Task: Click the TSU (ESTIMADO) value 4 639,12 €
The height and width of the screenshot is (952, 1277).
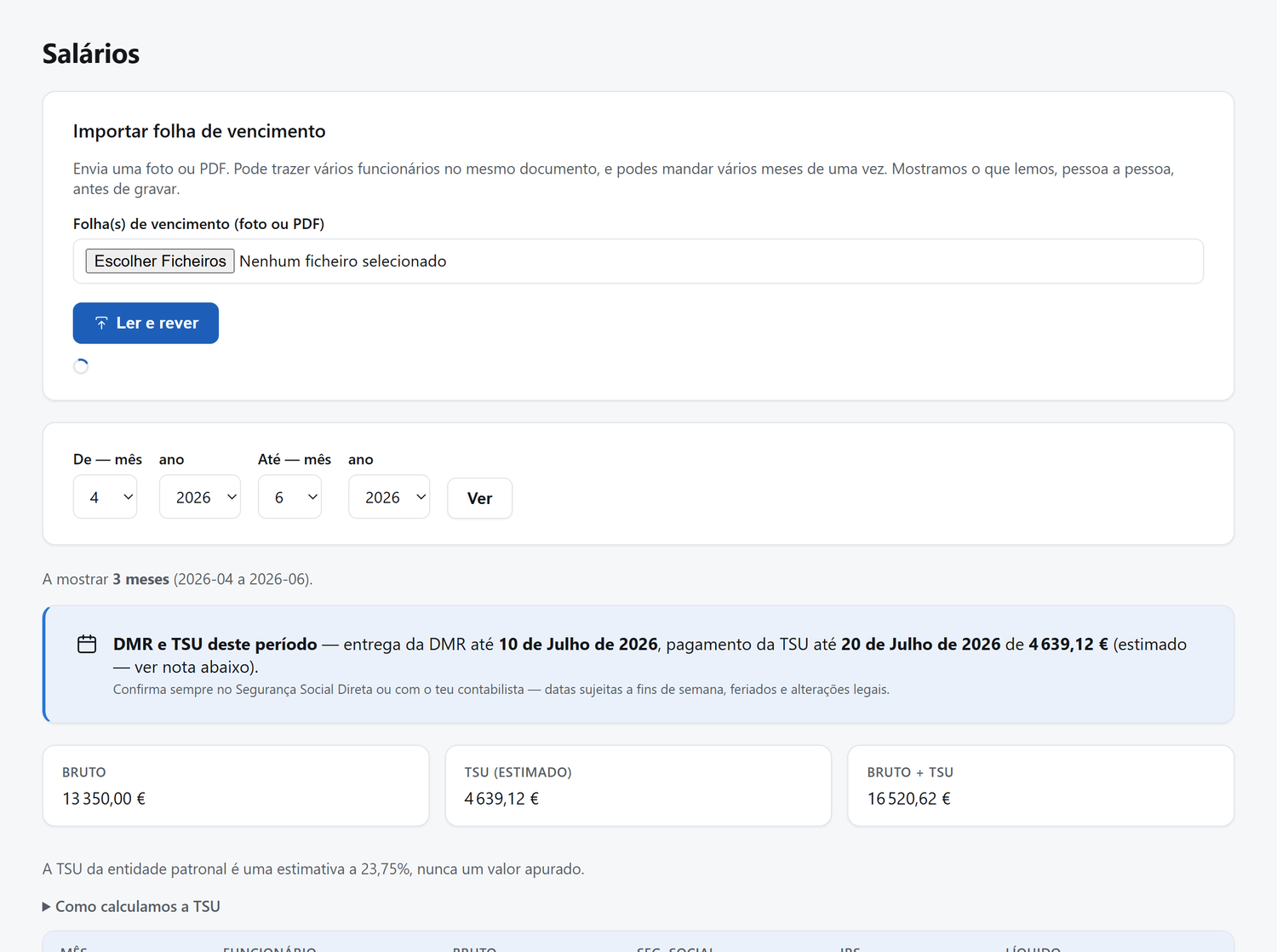Action: coord(501,799)
